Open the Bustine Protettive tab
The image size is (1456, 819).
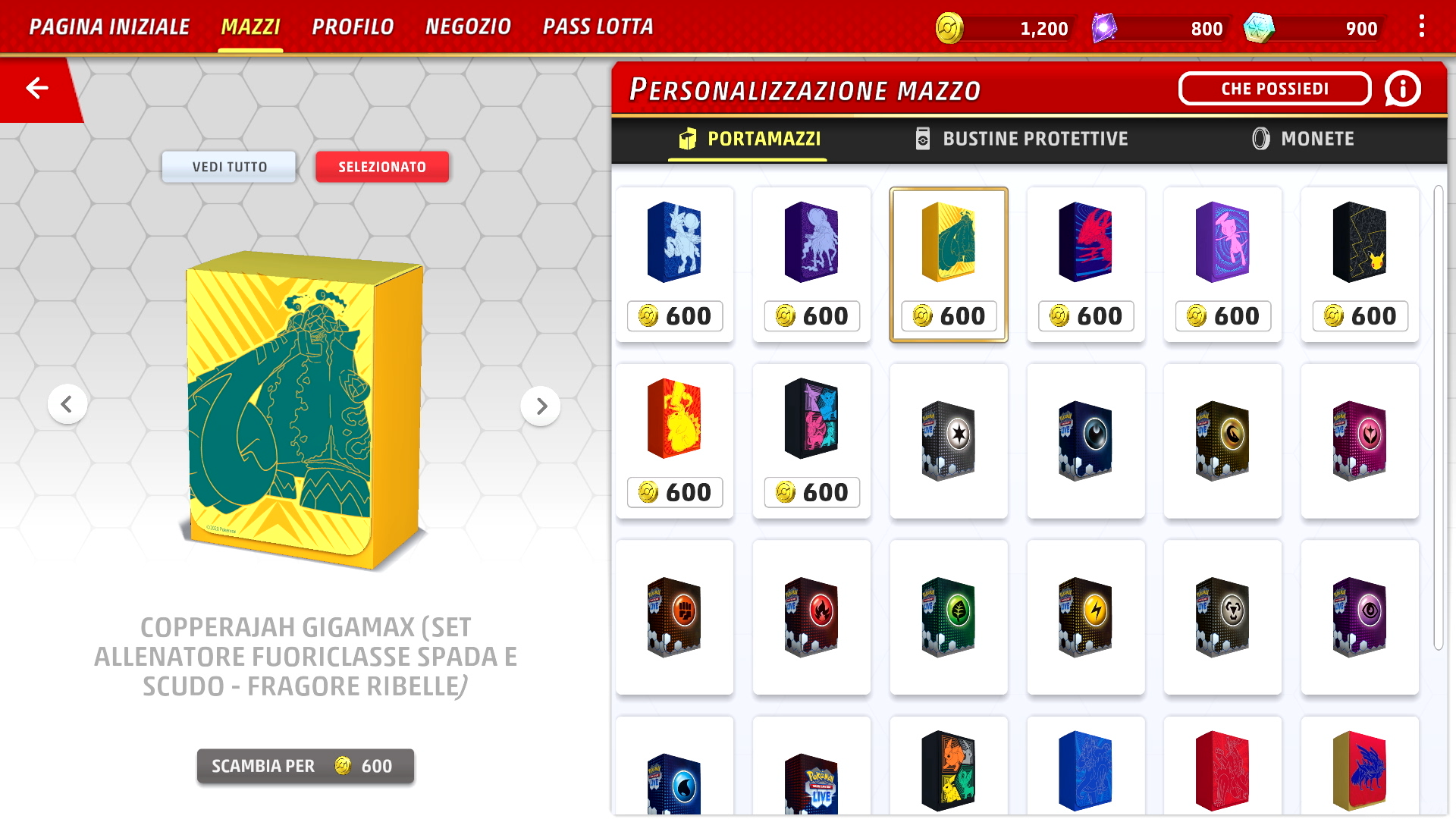[x=1021, y=139]
